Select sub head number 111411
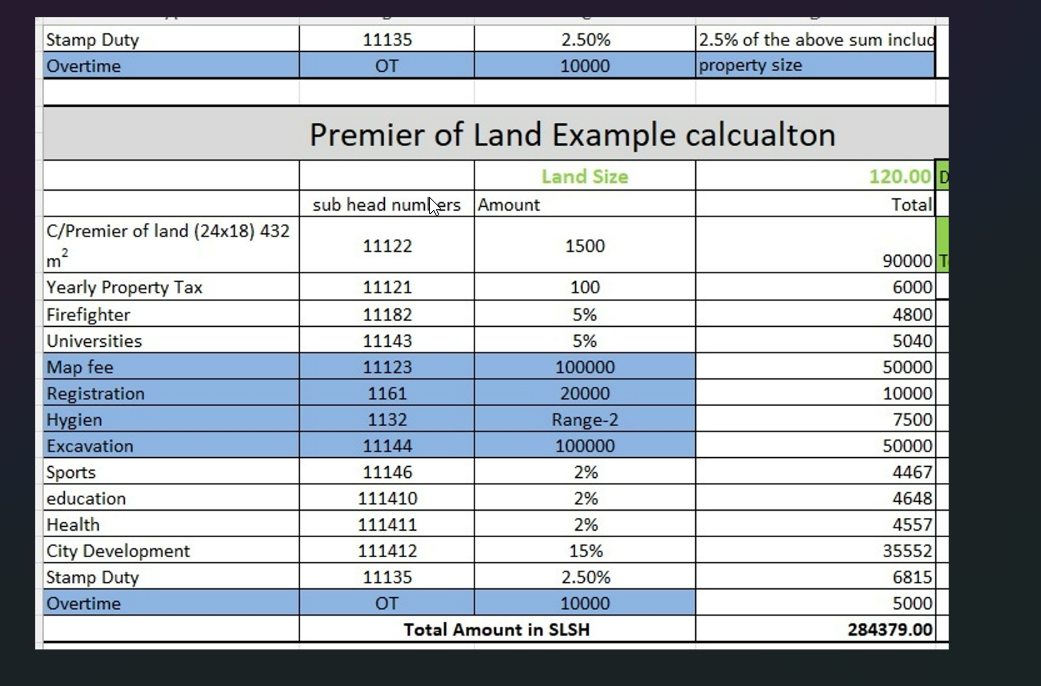1041x686 pixels. coord(387,525)
